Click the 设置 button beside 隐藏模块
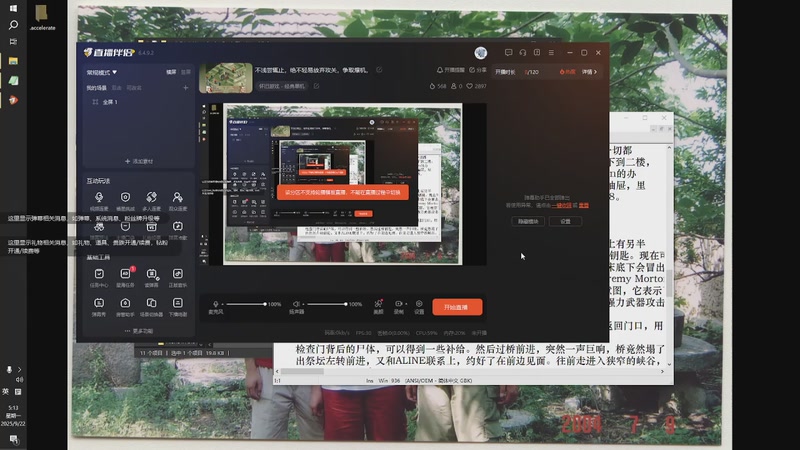This screenshot has height=450, width=800. [x=565, y=221]
